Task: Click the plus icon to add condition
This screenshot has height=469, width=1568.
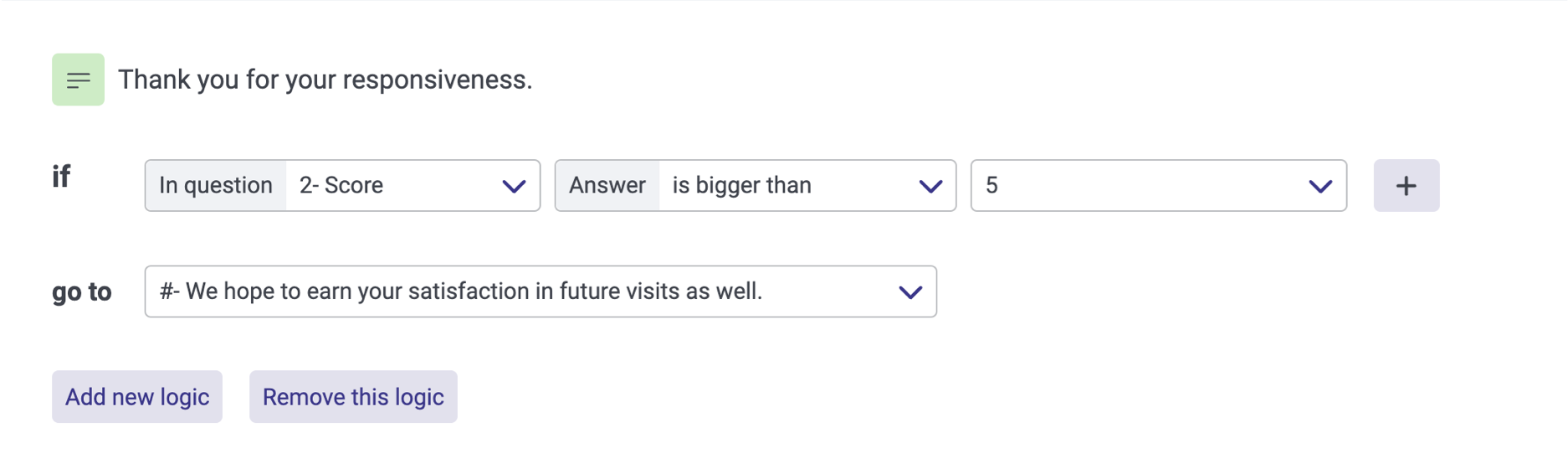Action: pos(1406,186)
